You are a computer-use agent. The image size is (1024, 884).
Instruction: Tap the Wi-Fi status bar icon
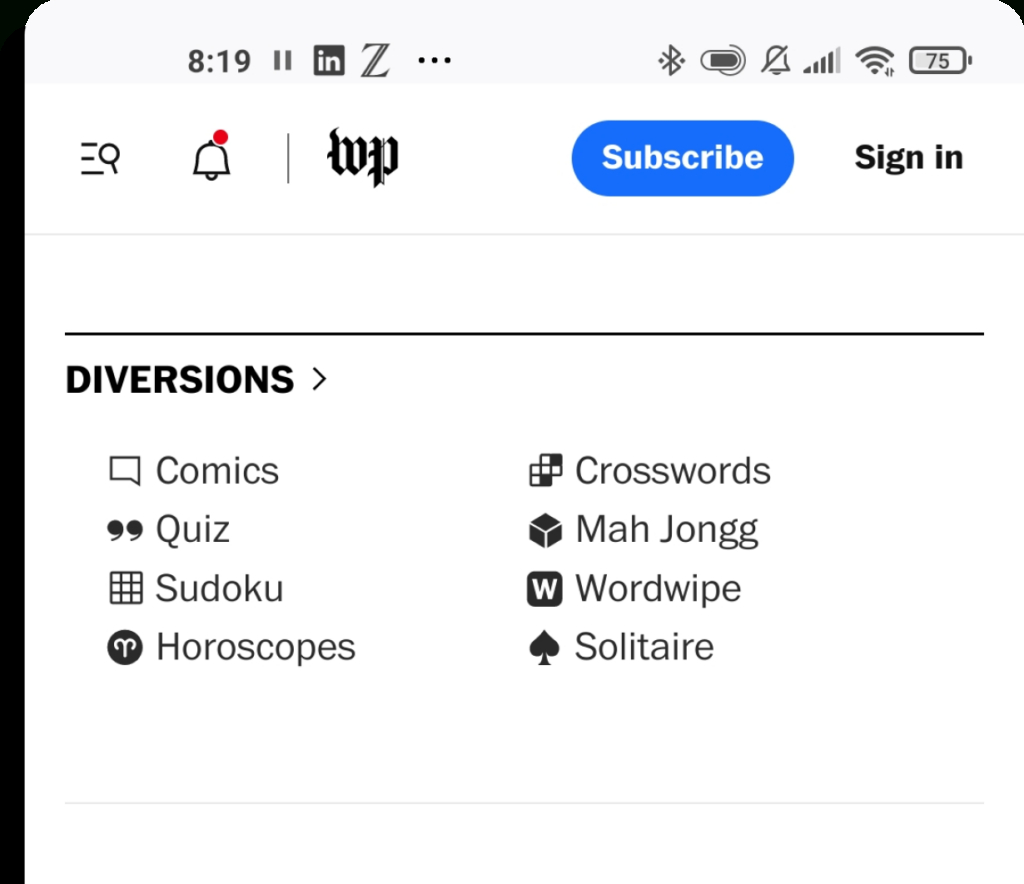(875, 62)
